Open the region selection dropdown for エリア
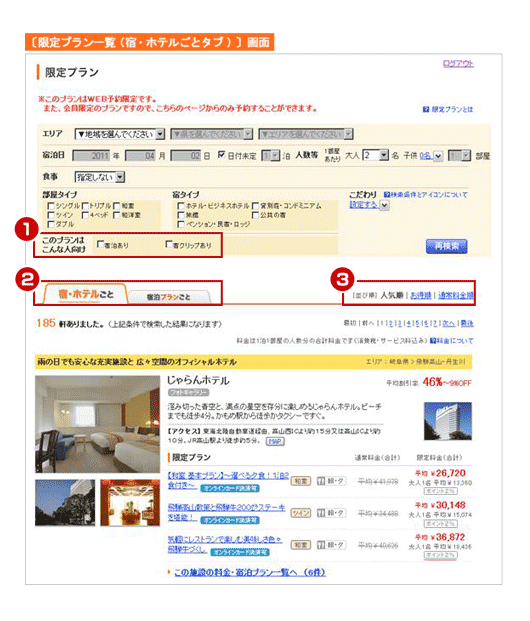Viewport: 530px width, 621px height. (120, 134)
